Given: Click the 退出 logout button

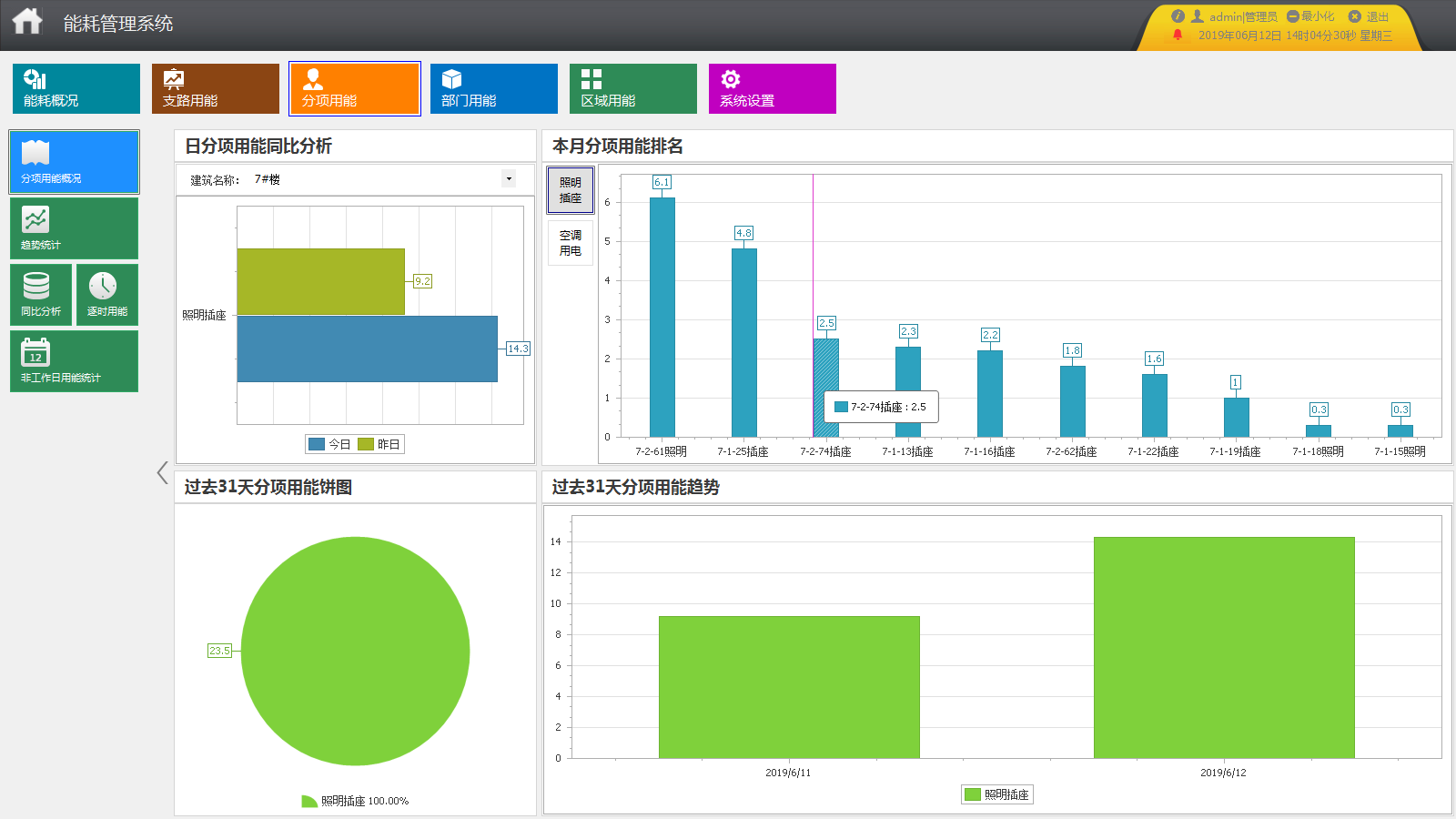Looking at the screenshot, I should point(1369,16).
